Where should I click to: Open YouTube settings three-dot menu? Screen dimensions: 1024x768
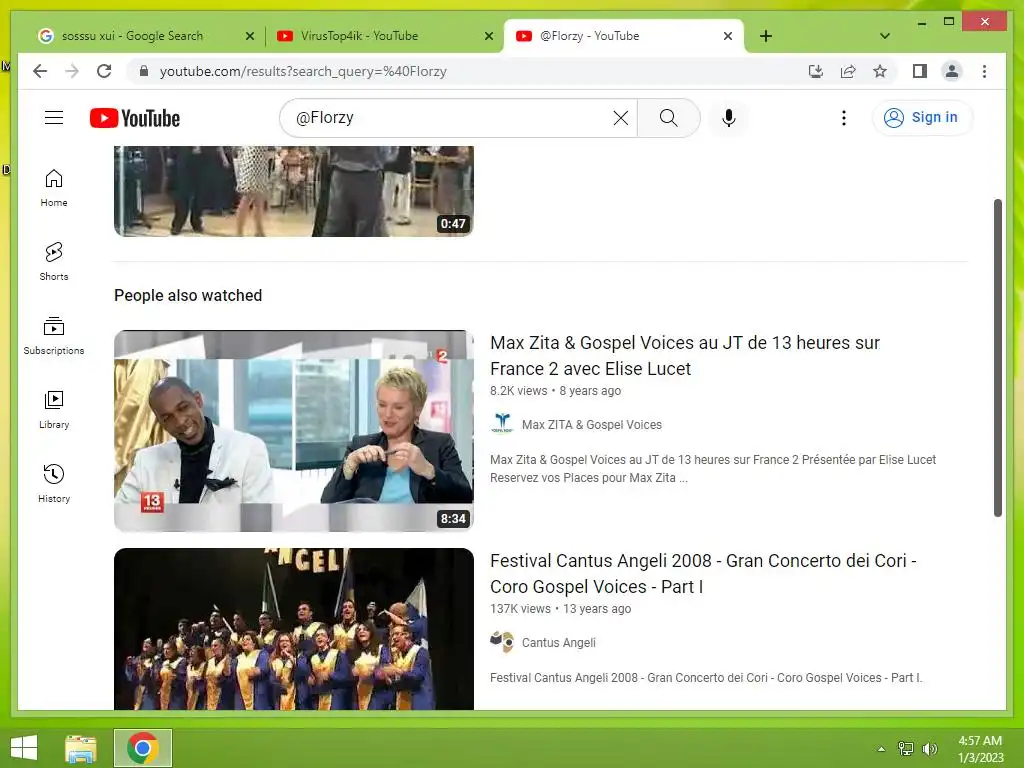pos(844,118)
